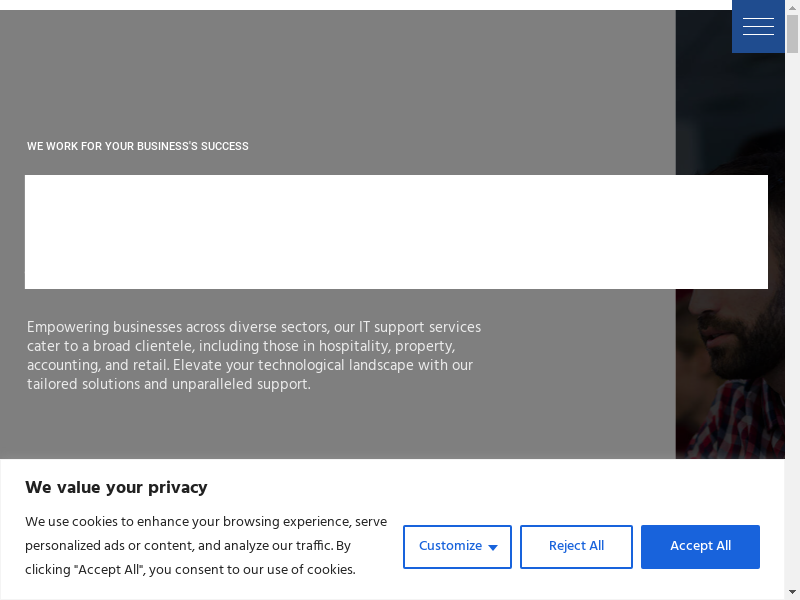Click the scrollbar up arrow
The height and width of the screenshot is (600, 800).
[792, 6]
